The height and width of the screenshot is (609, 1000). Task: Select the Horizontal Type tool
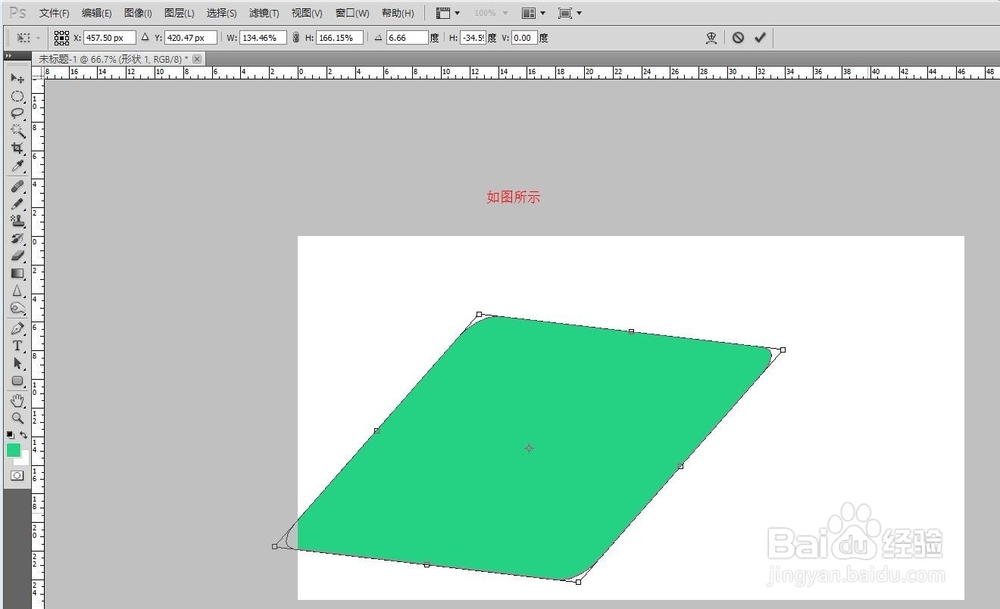(17, 346)
